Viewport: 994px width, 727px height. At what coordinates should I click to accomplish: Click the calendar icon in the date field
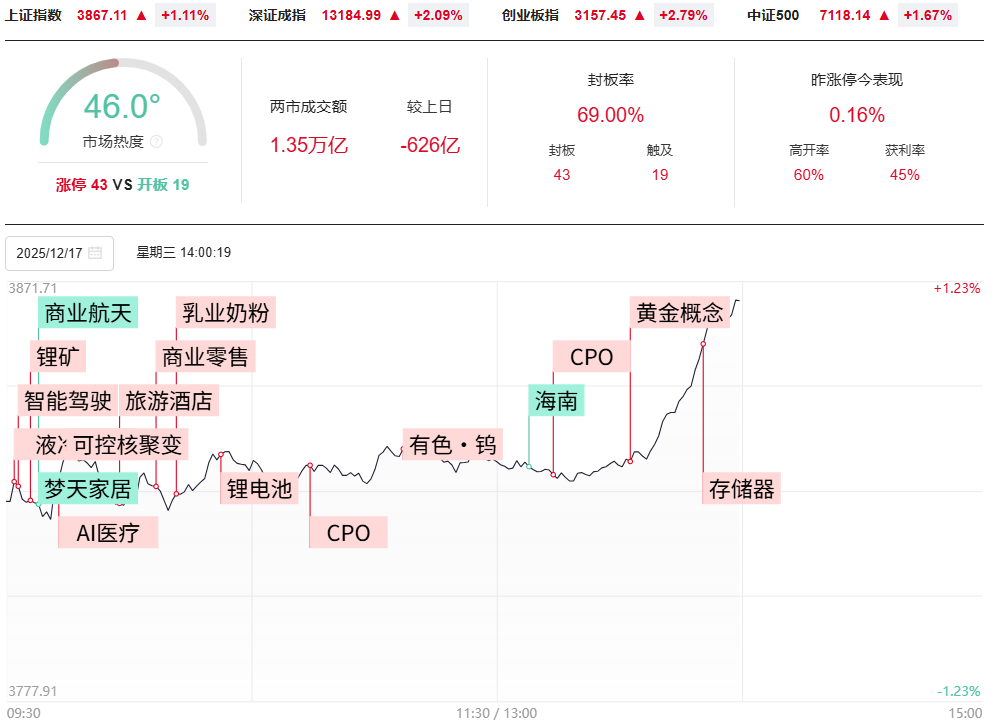click(x=95, y=253)
